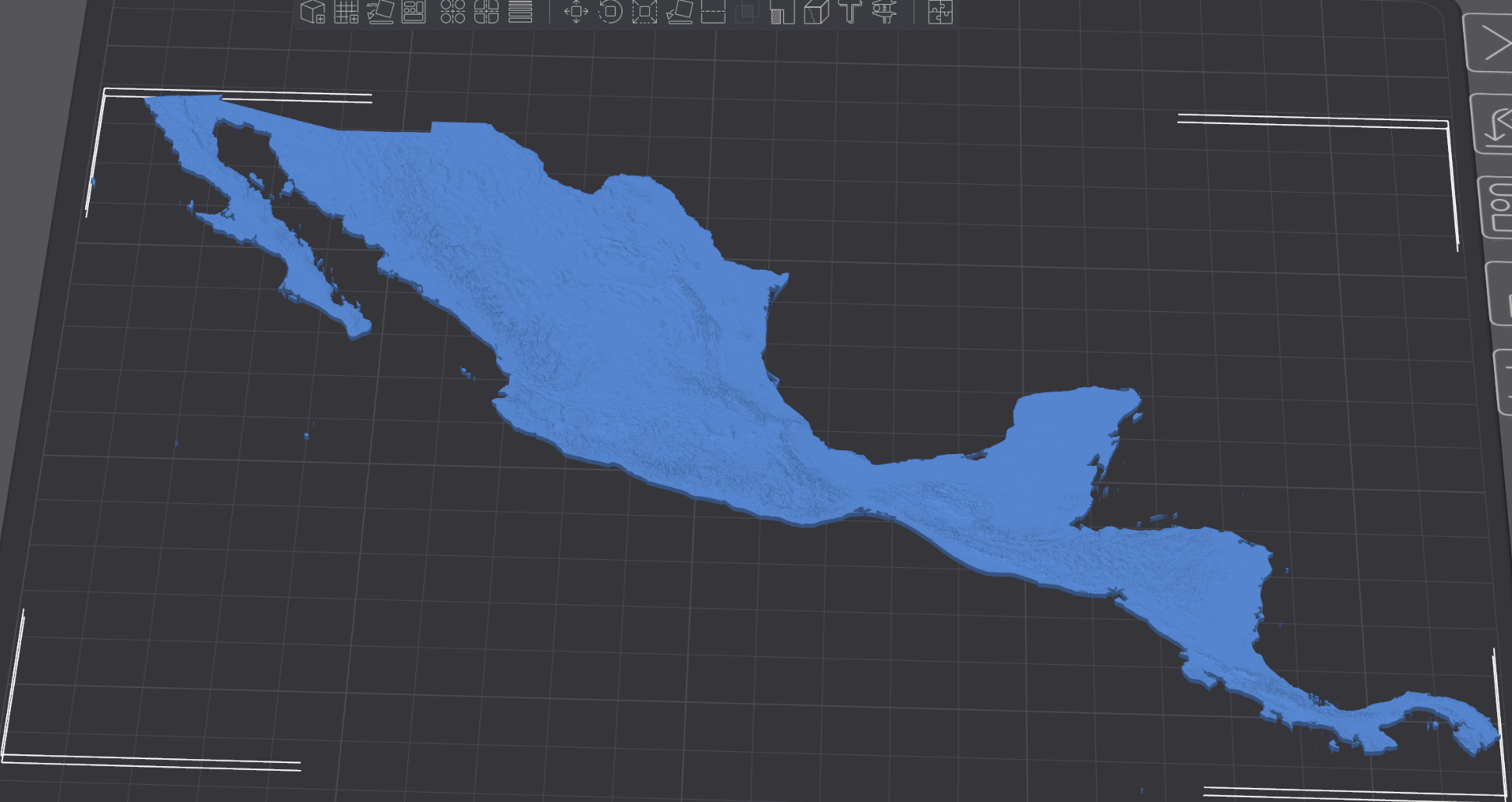Select the Split to objects icon
Screen dimensions: 1512x802
coord(453,12)
